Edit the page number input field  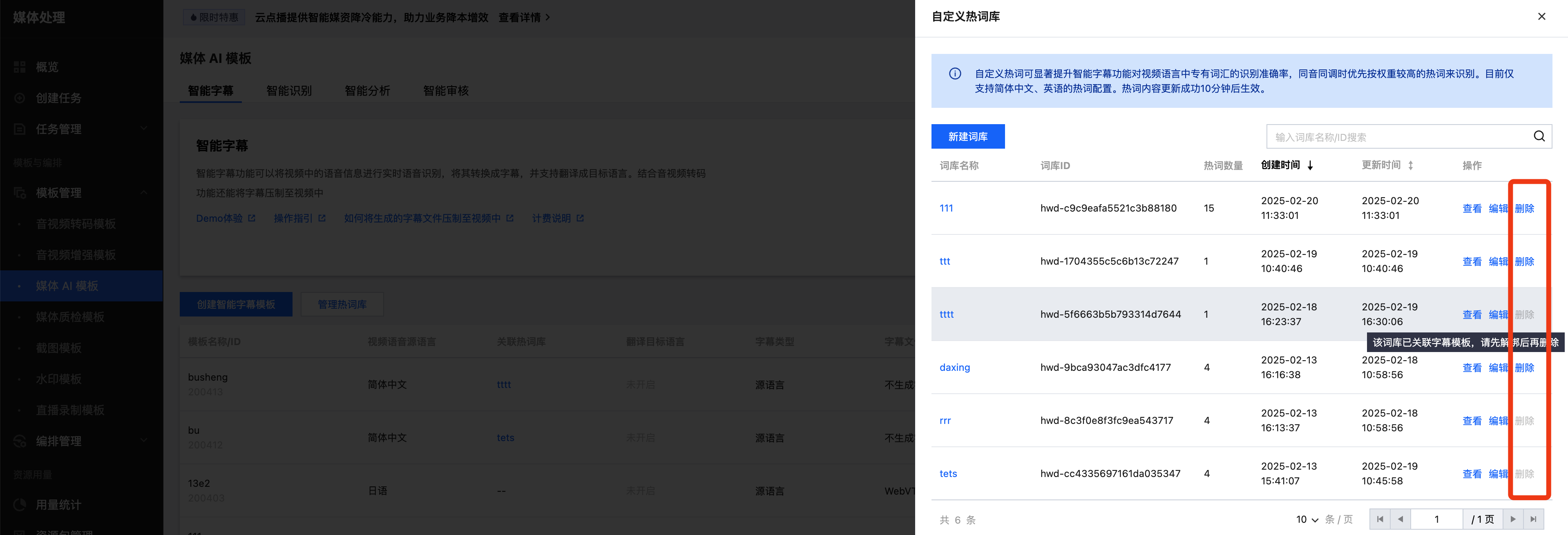tap(1436, 519)
